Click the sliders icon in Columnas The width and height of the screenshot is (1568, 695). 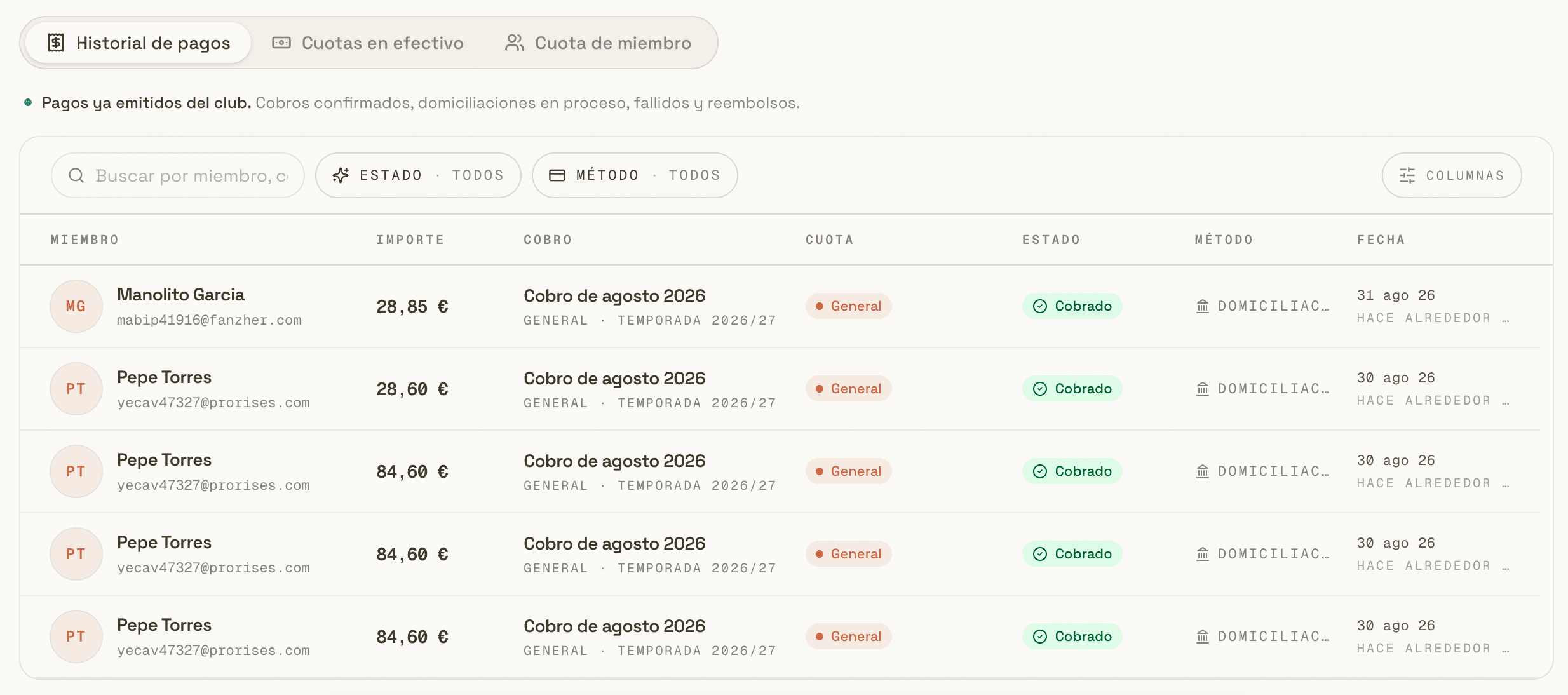click(x=1407, y=175)
